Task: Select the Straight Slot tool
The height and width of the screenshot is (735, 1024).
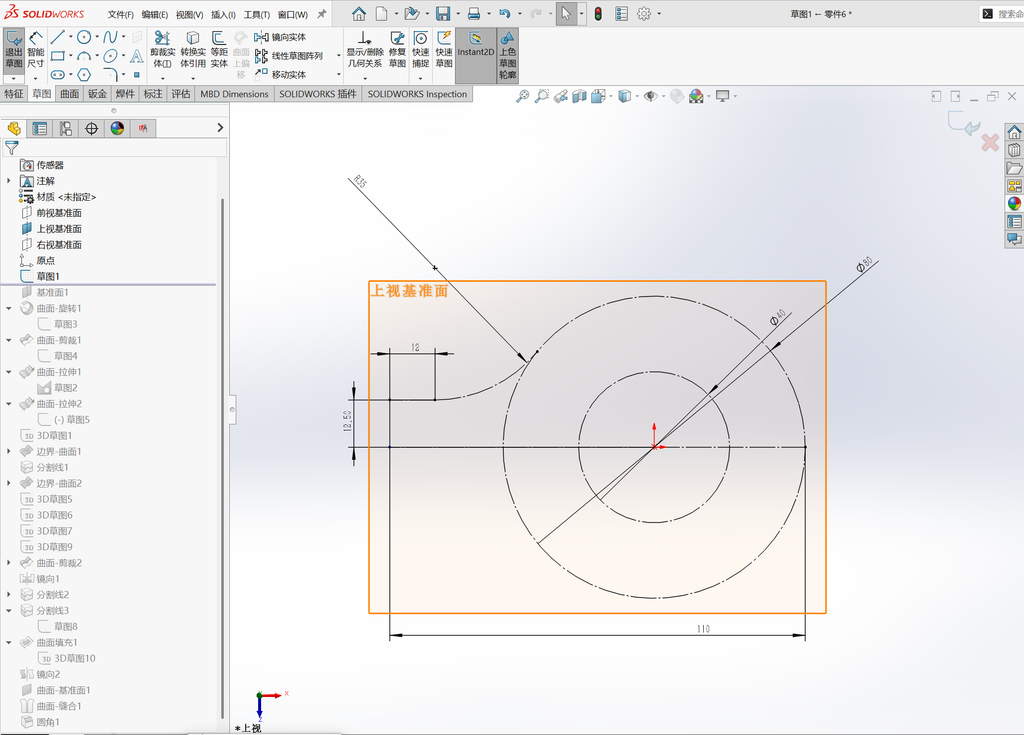Action: (x=57, y=74)
